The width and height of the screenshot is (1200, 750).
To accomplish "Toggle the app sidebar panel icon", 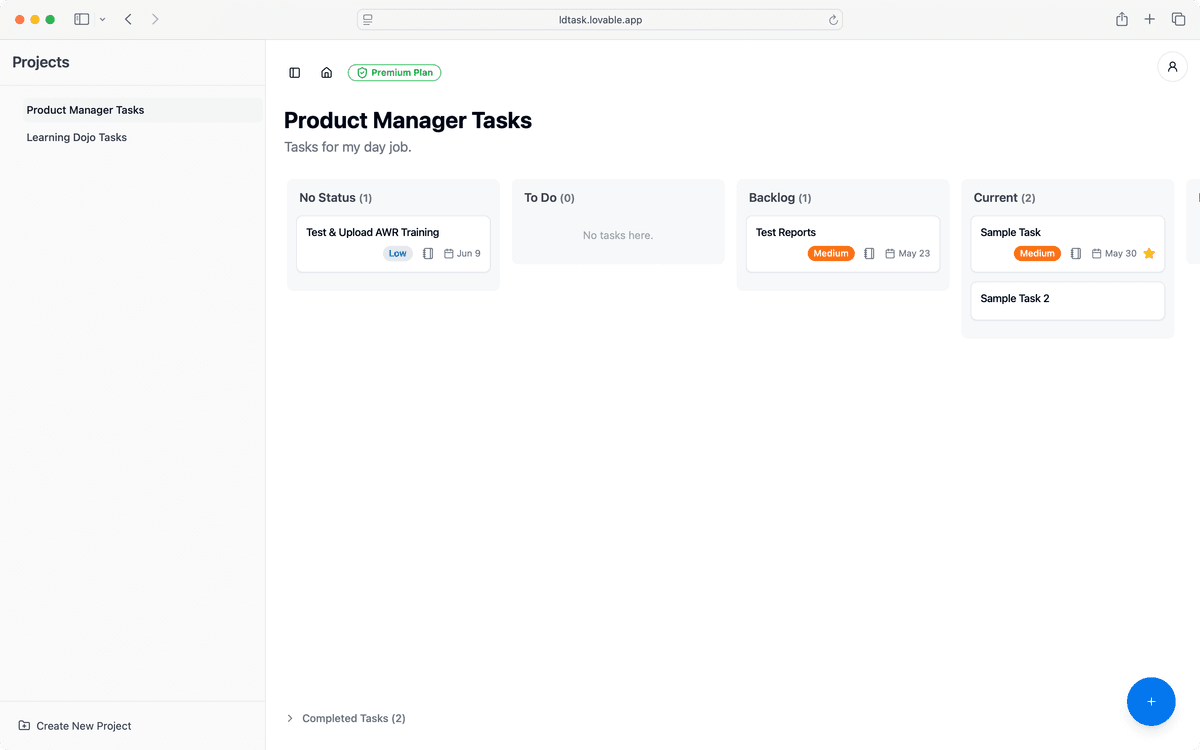I will pyautogui.click(x=295, y=73).
